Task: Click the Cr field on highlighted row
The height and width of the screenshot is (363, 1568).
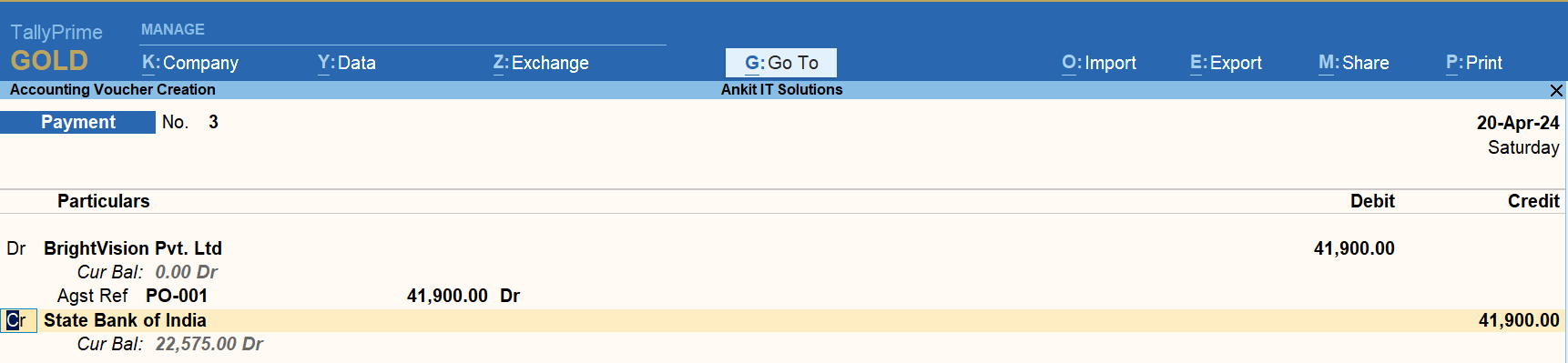Action: (x=18, y=320)
